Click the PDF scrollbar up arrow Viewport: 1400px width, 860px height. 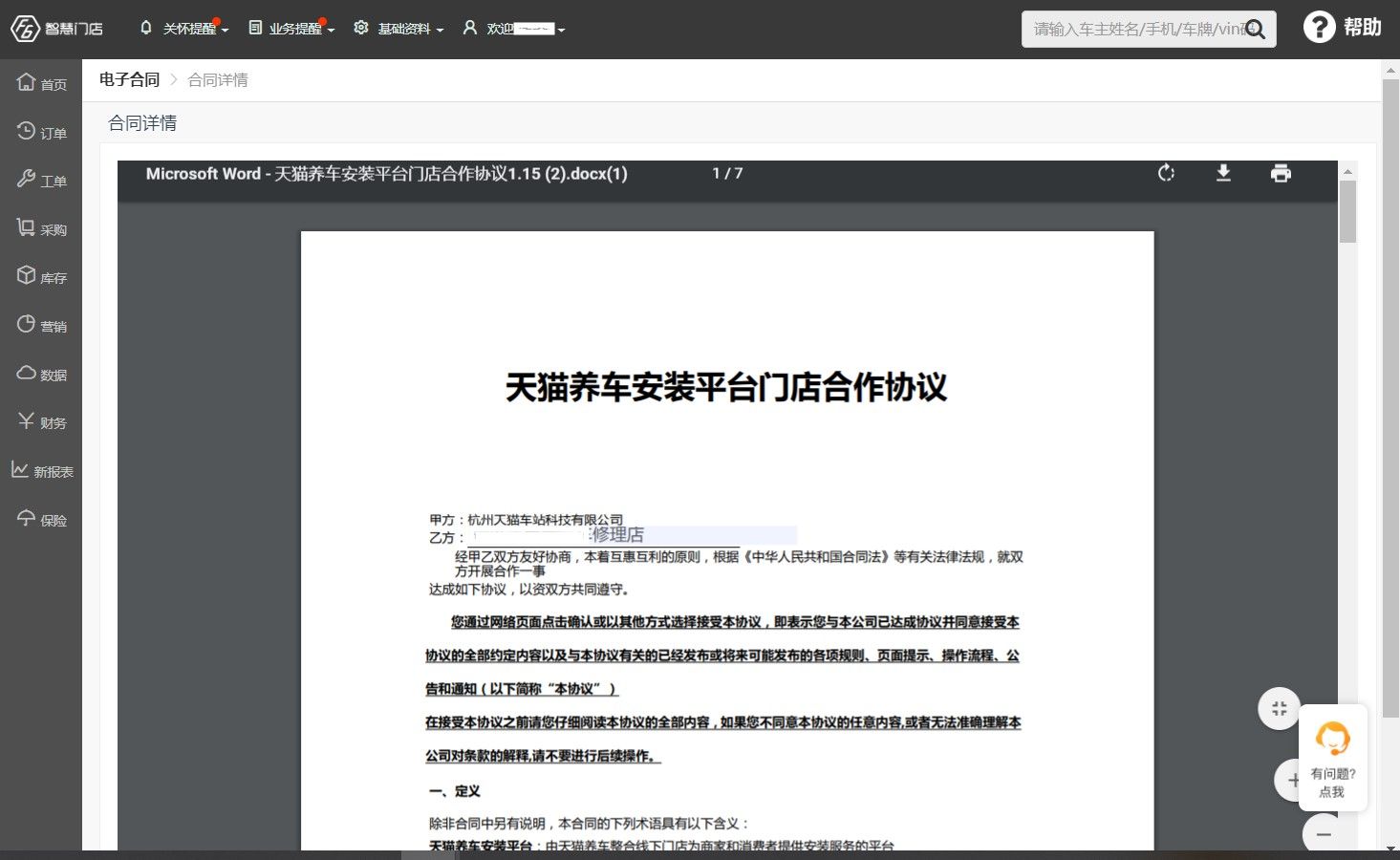pos(1347,171)
